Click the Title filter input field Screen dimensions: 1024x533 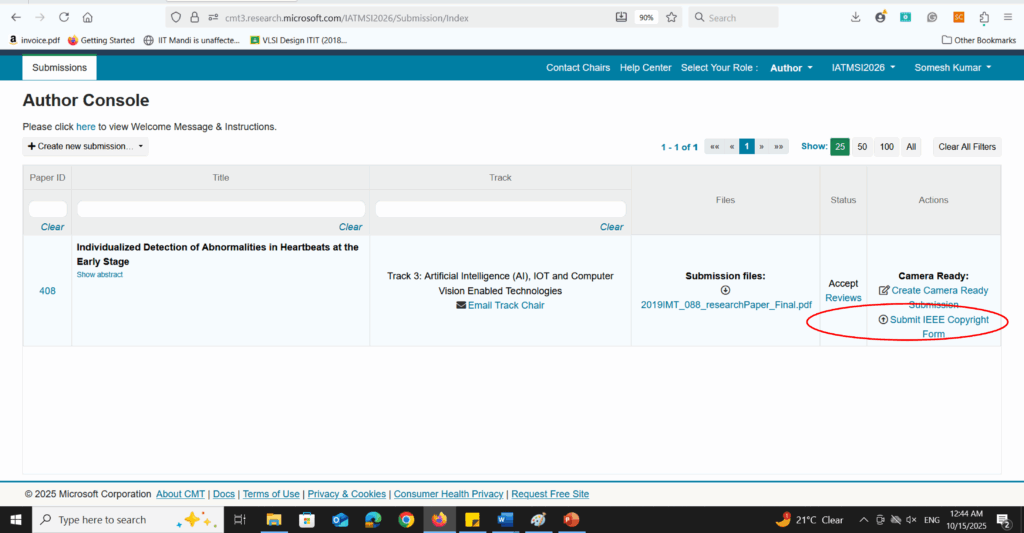220,209
